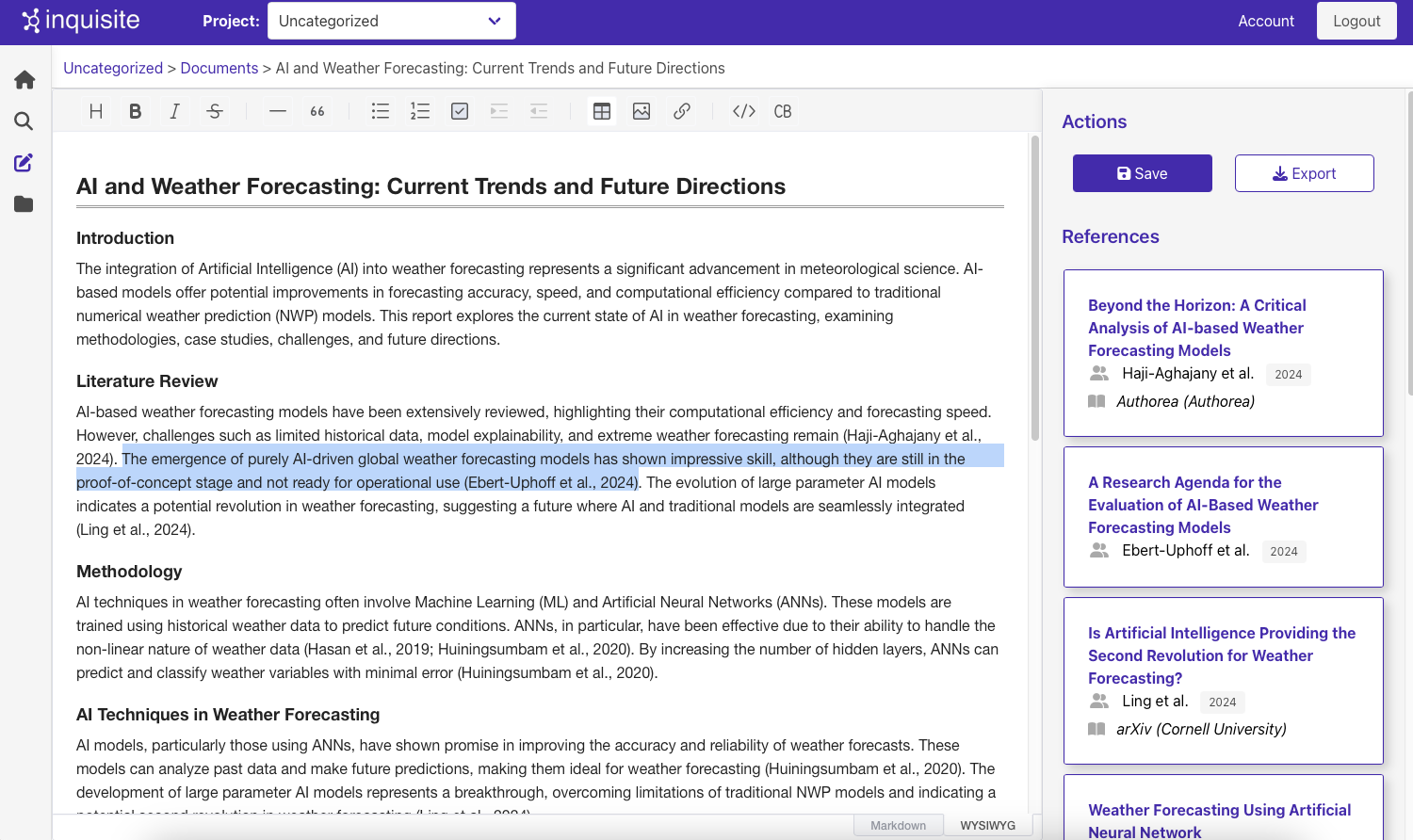The image size is (1413, 840).
Task: Click journal book icon beside Authorea
Action: click(x=1096, y=401)
